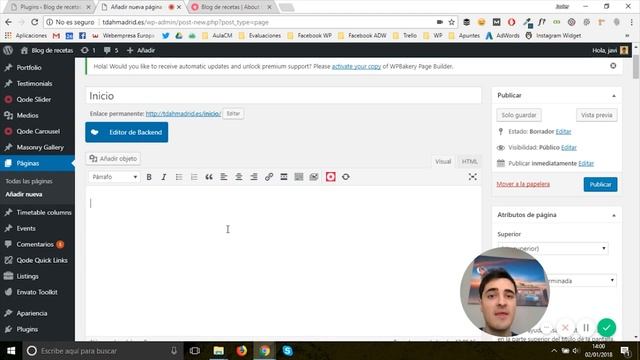Apply blockquote formatting
Screen dimensions: 640x360
pos(209,177)
